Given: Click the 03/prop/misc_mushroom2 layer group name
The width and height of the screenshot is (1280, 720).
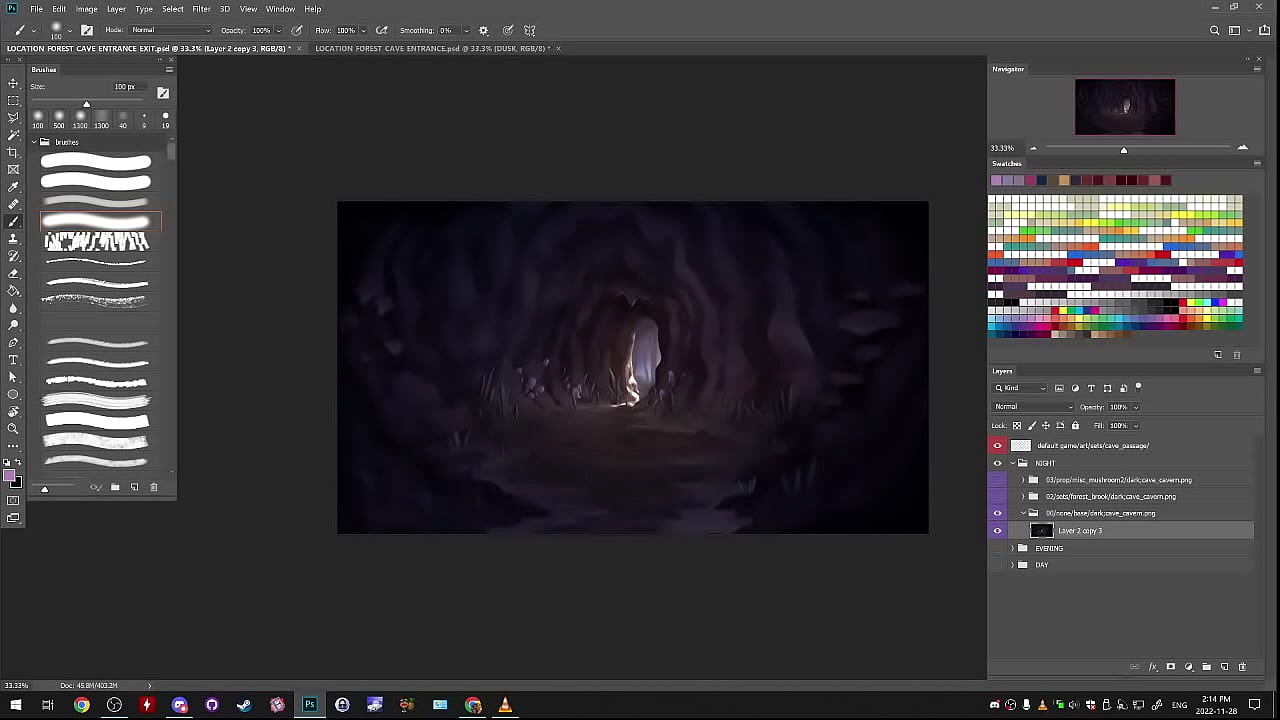Looking at the screenshot, I should pos(1118,480).
